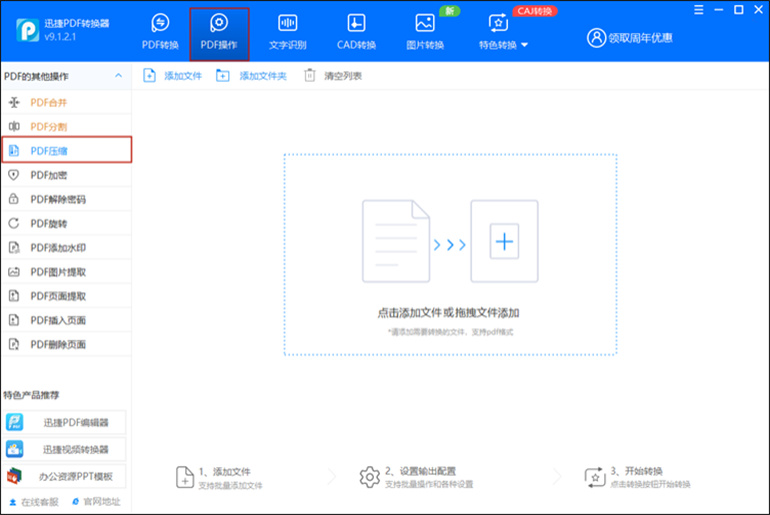
Task: Expand the 特色转换 dropdown arrow
Action: [x=524, y=45]
